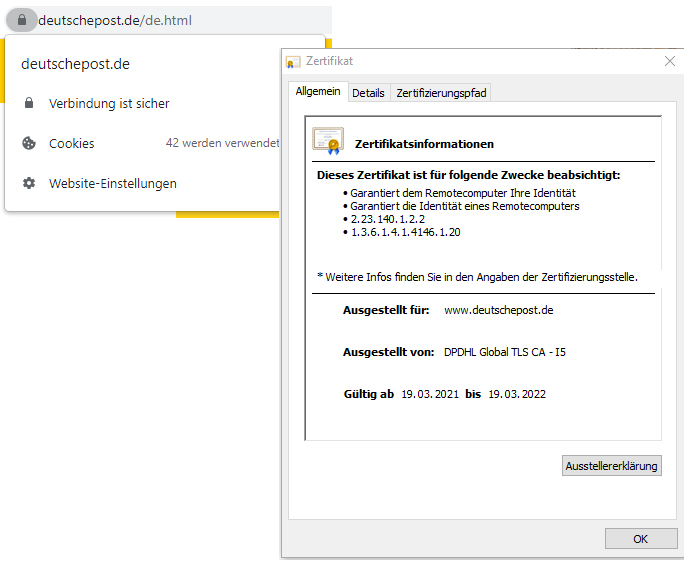The height and width of the screenshot is (563, 690).
Task: Open Verbindung ist sicher entry
Action: pyautogui.click(x=143, y=103)
